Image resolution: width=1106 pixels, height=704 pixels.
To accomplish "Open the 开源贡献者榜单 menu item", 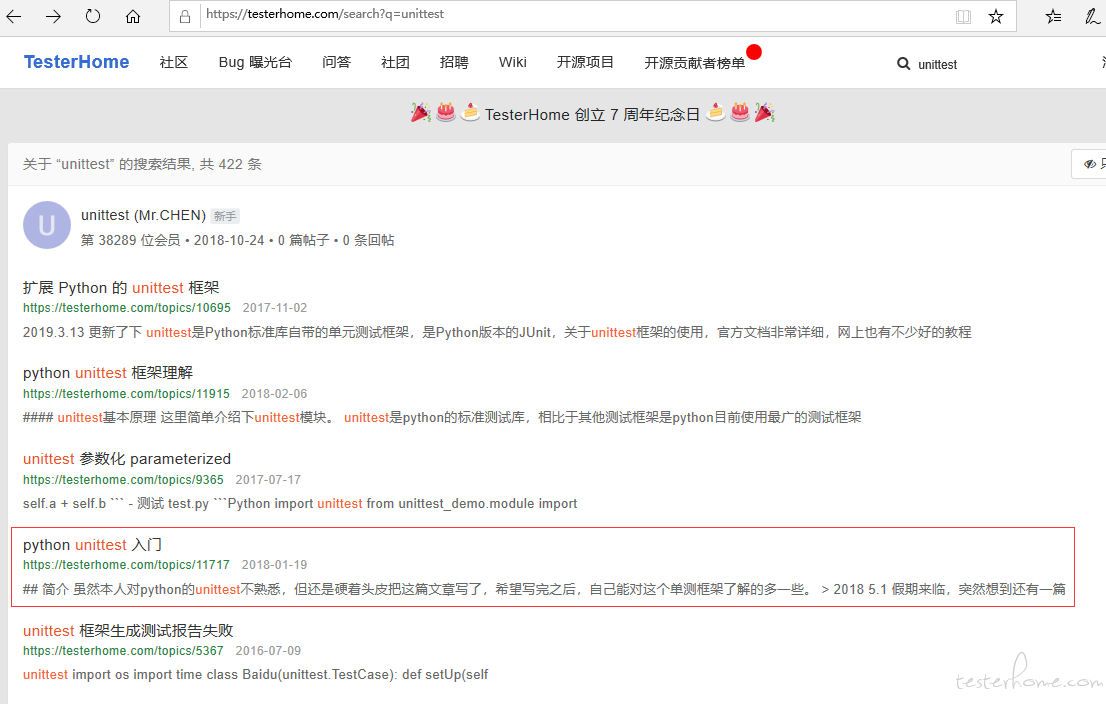I will pos(694,63).
